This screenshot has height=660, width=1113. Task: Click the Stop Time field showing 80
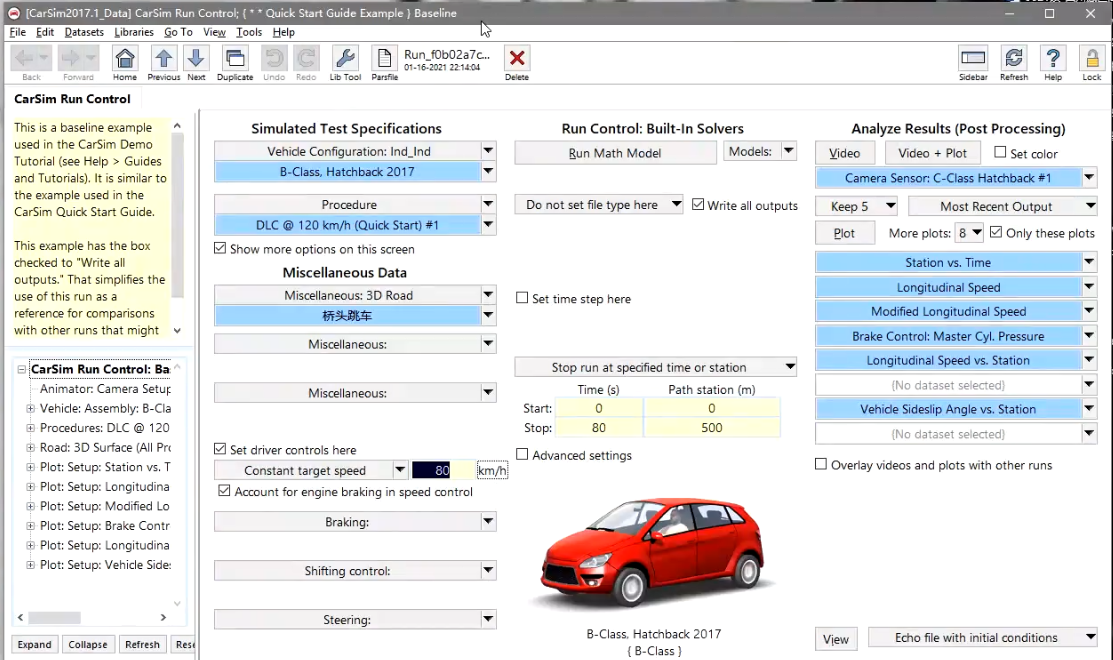599,427
